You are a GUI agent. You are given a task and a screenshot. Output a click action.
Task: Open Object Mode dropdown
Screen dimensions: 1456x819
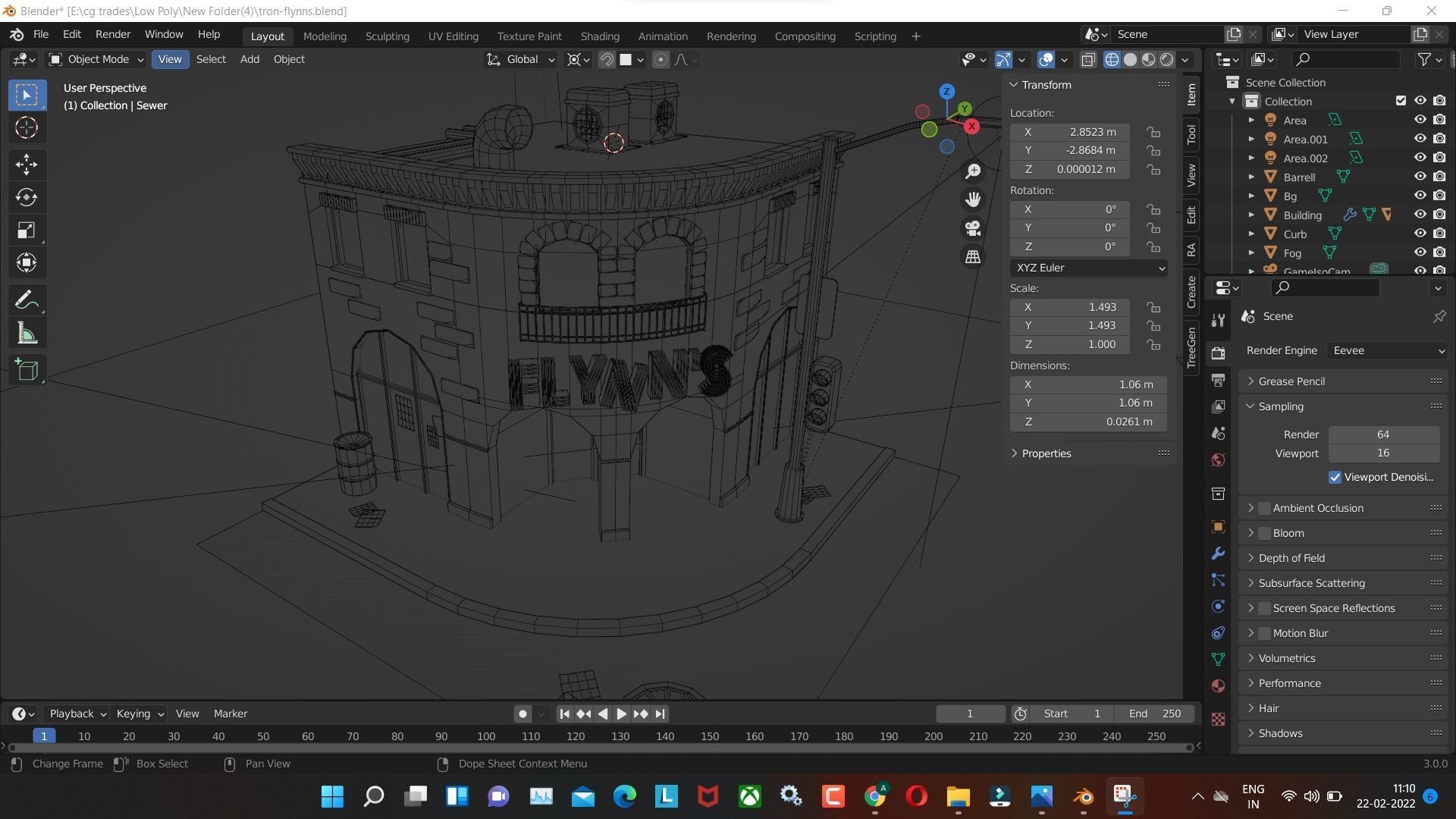click(96, 59)
